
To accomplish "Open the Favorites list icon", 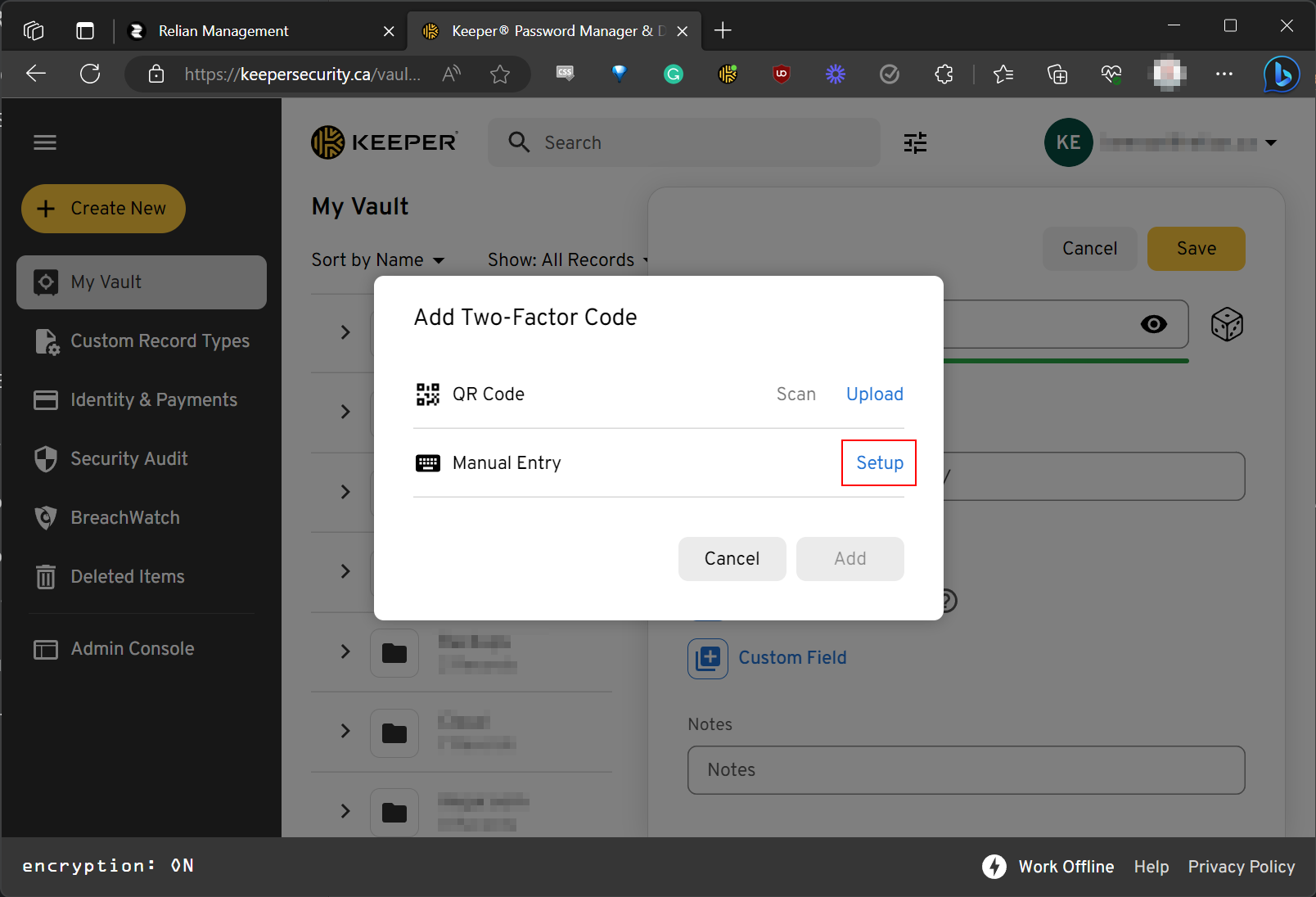I will click(x=1003, y=74).
